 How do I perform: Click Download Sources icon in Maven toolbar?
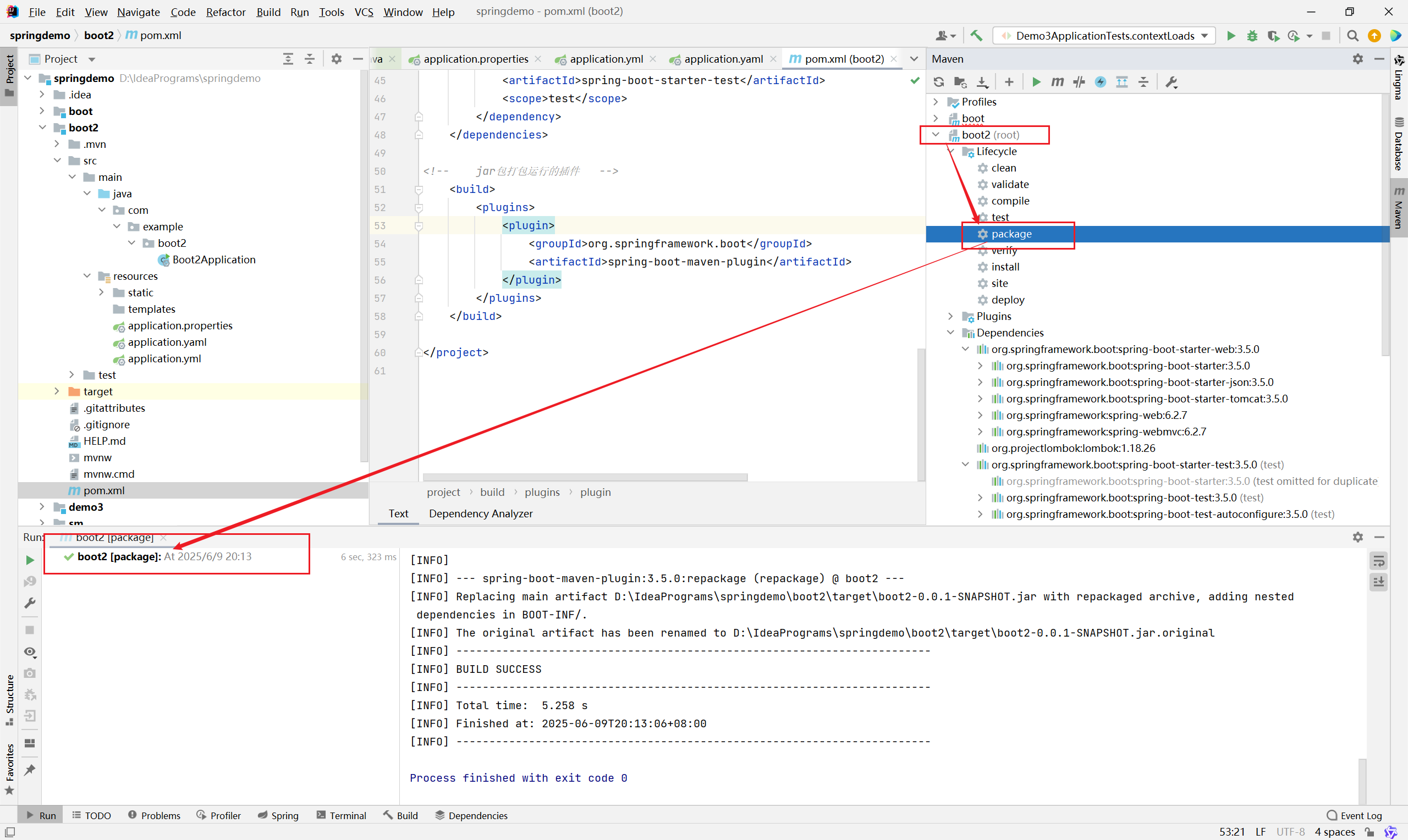[x=982, y=82]
